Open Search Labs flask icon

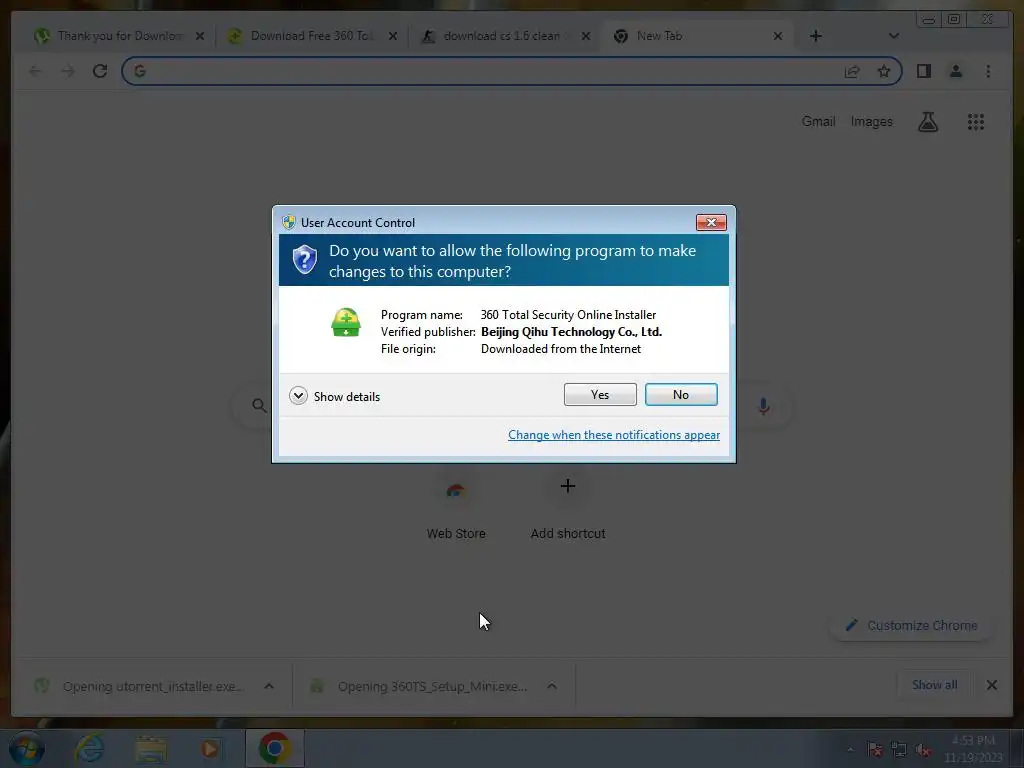pyautogui.click(x=928, y=121)
